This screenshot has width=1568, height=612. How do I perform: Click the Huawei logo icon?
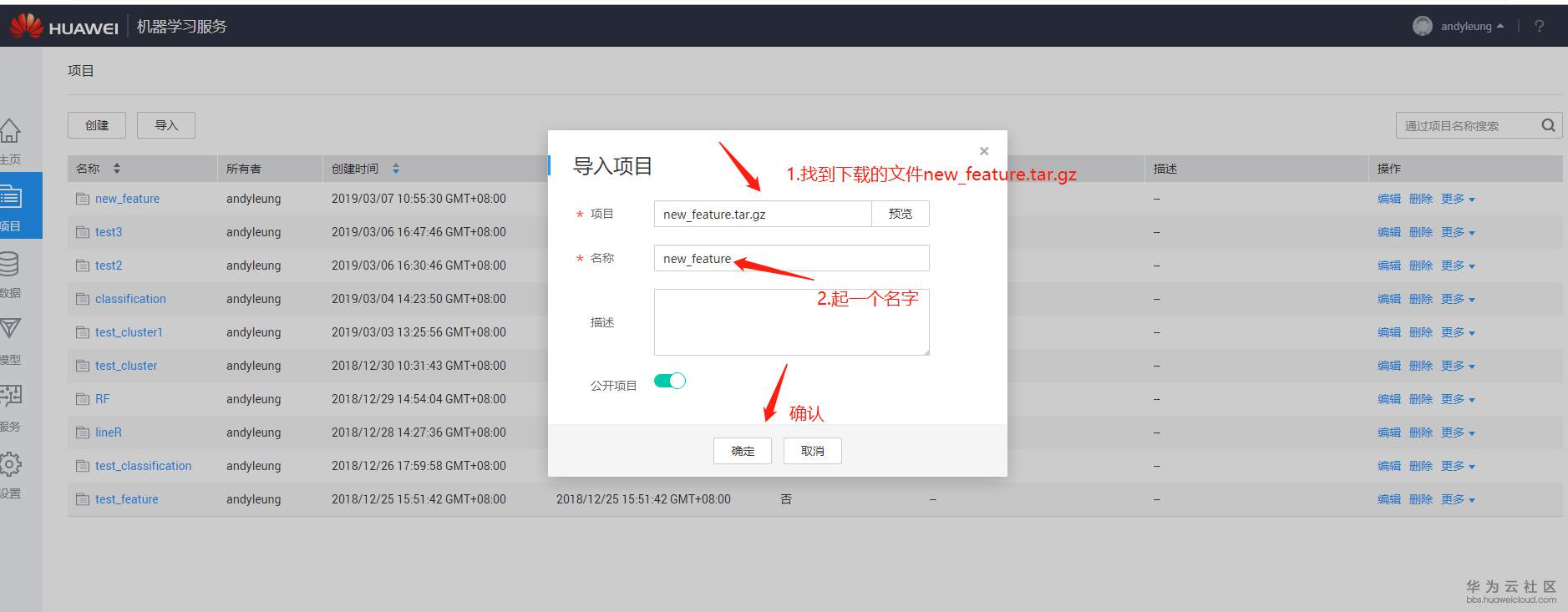point(26,26)
